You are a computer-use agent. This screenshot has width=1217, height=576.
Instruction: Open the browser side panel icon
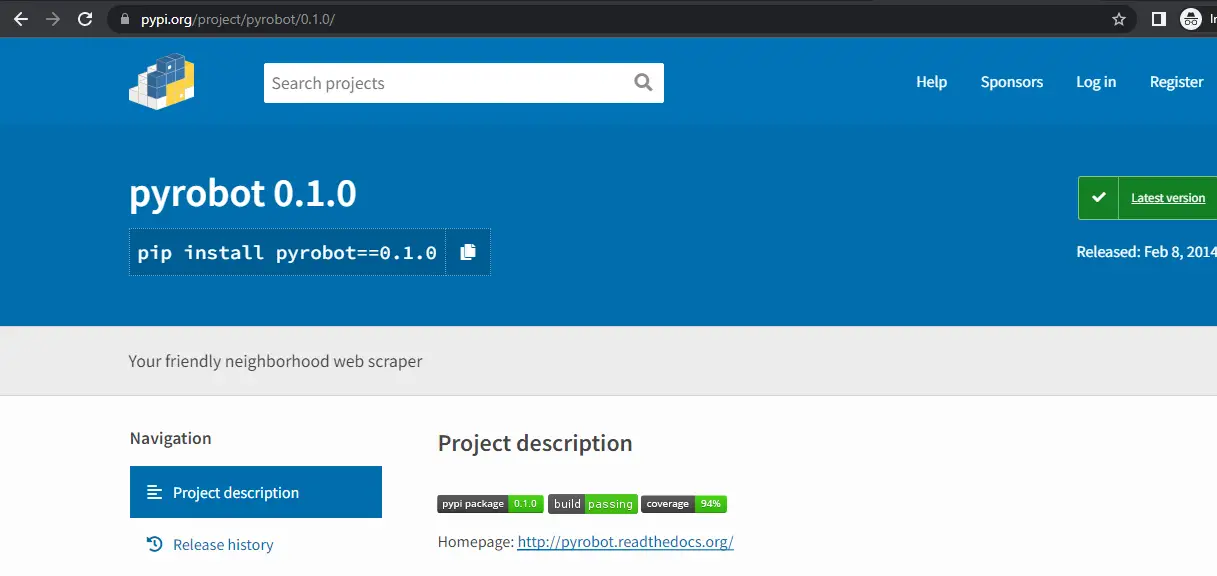[x=1159, y=19]
